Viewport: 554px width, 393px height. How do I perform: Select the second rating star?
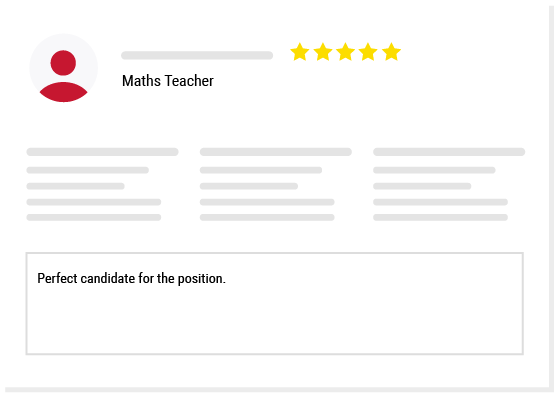323,52
